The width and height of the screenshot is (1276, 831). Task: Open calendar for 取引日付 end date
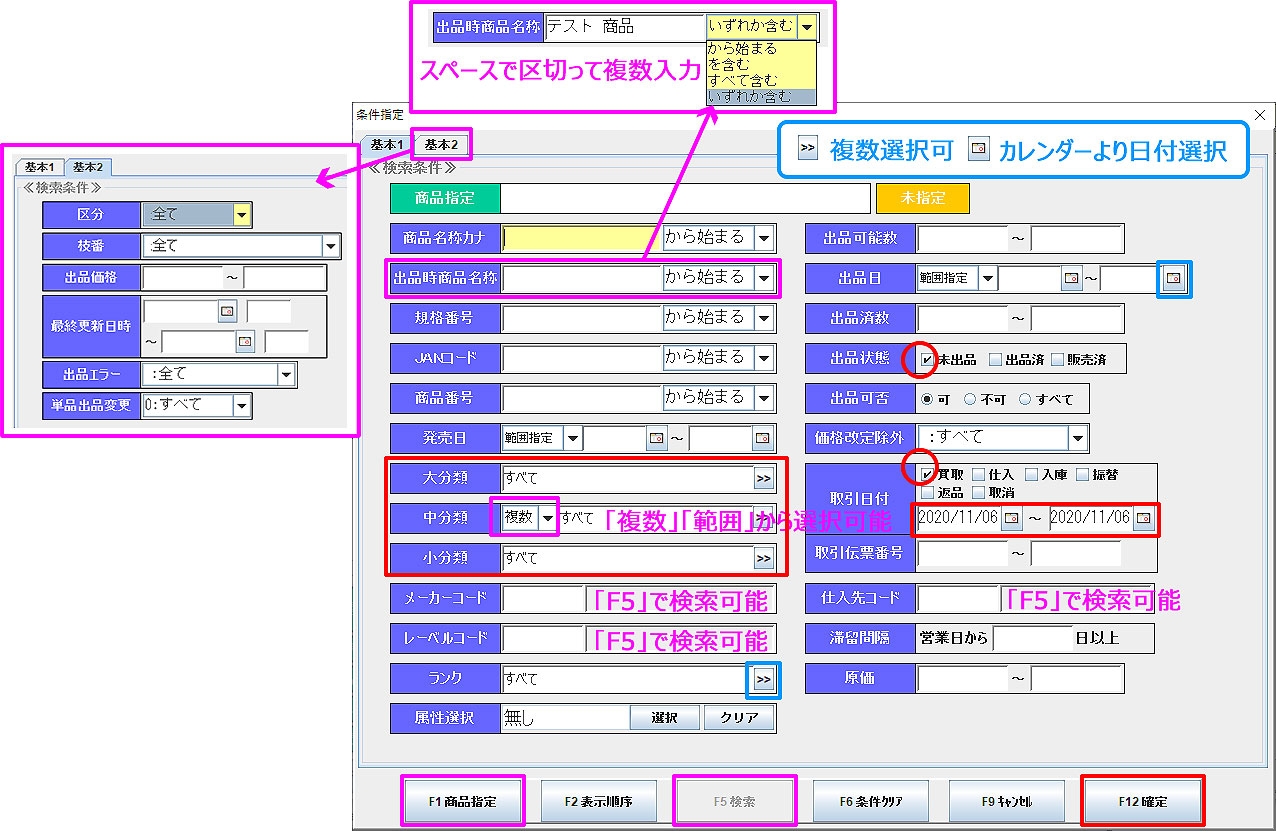click(x=1143, y=518)
